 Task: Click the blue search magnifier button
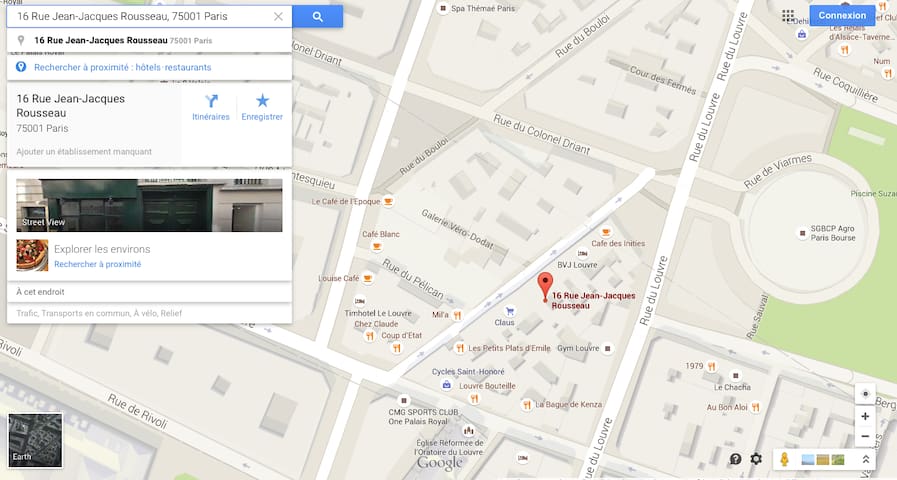[317, 17]
